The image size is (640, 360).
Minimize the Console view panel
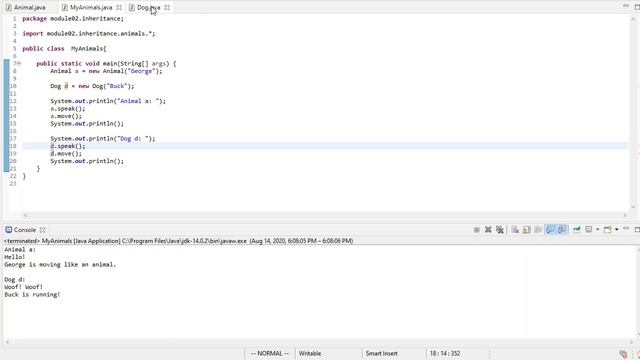[x=626, y=229]
